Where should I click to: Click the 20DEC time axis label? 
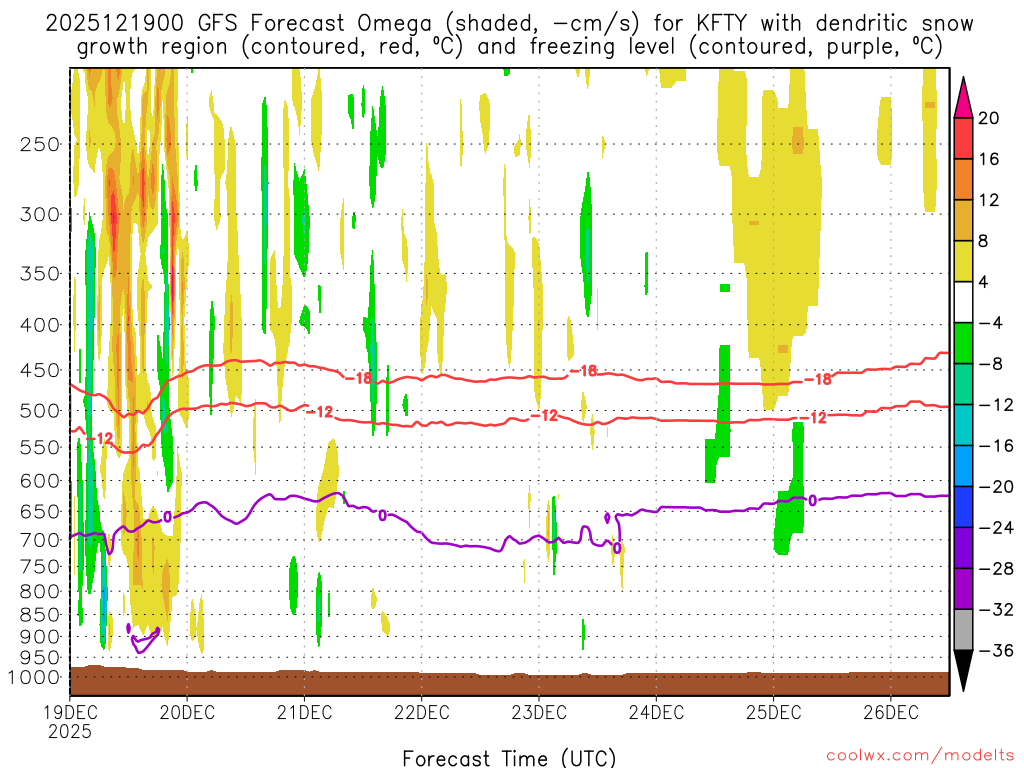point(187,712)
